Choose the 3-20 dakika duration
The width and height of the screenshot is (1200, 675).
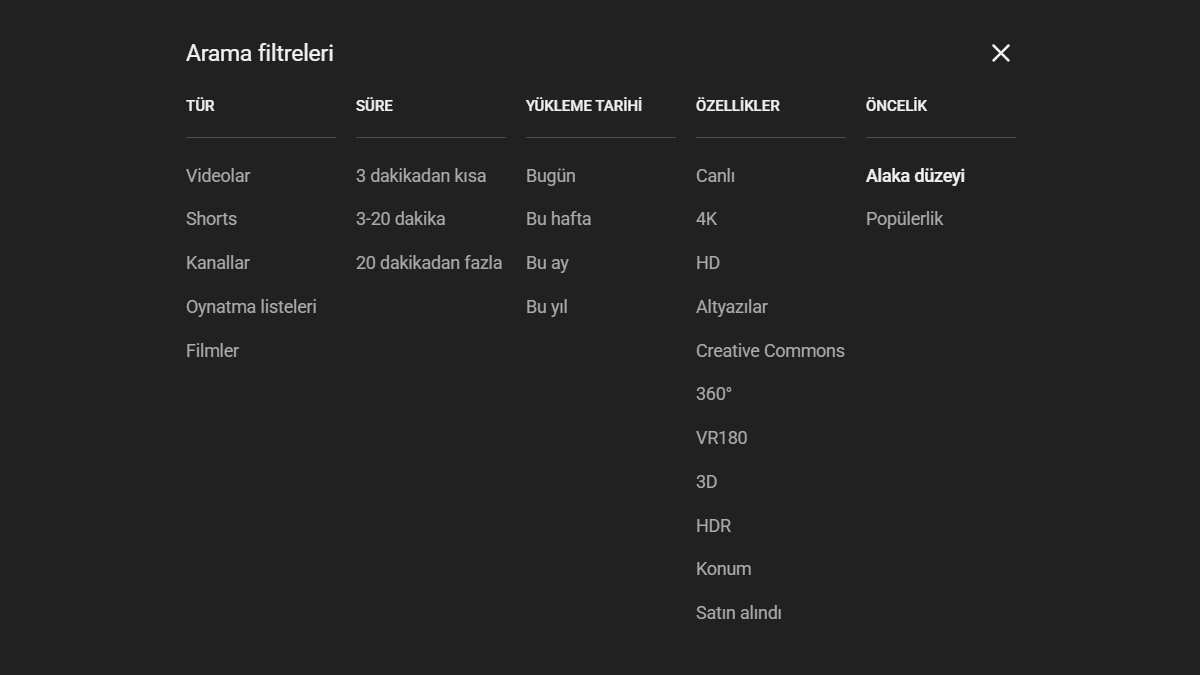(400, 219)
